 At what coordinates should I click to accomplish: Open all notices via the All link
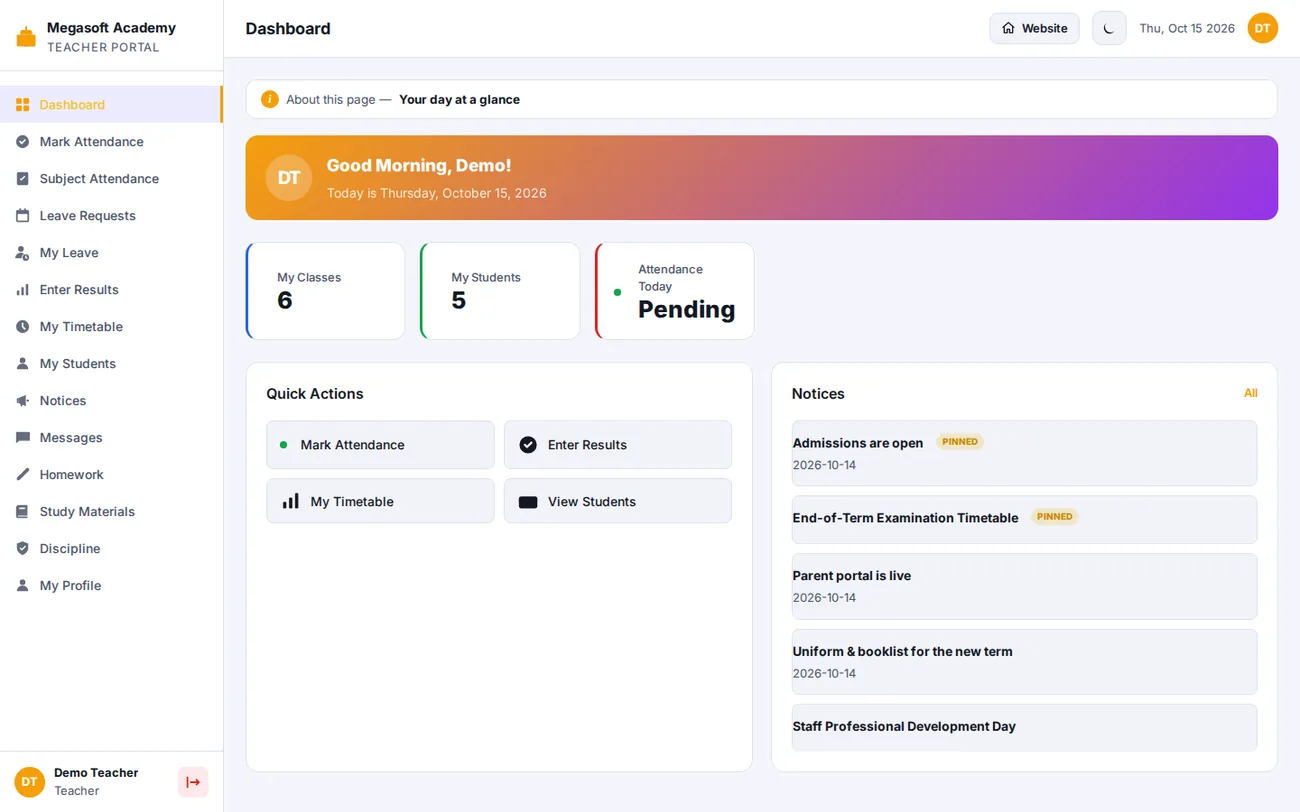[x=1250, y=393]
